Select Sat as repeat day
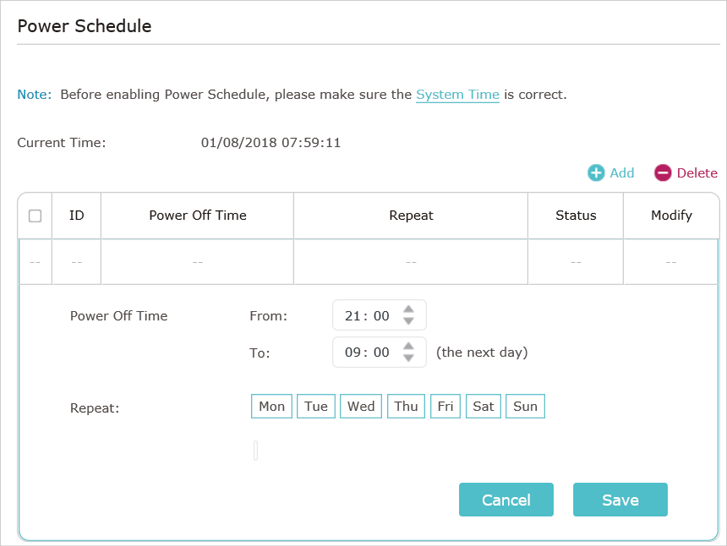The width and height of the screenshot is (727, 546). 483,406
